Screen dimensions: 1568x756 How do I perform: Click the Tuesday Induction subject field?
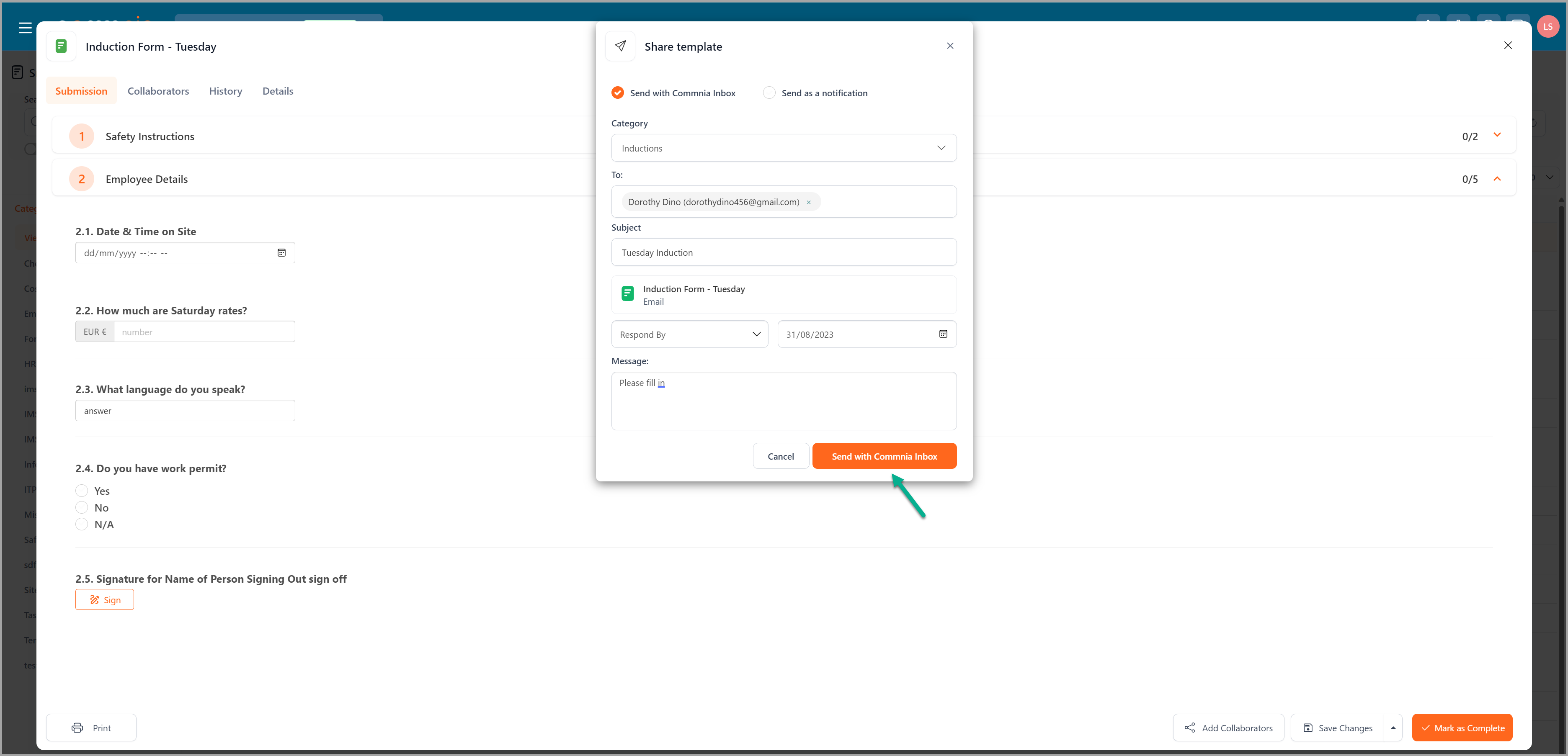click(x=784, y=252)
